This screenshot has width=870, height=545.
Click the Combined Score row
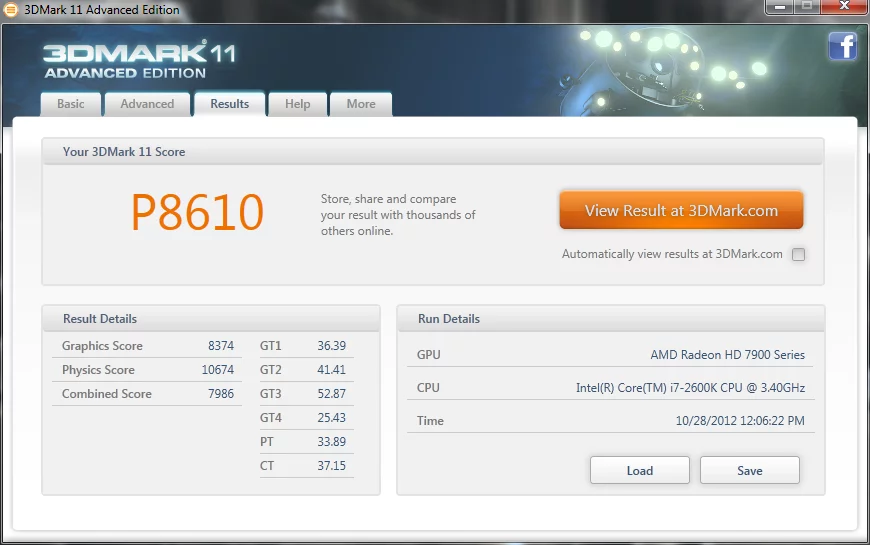(147, 393)
